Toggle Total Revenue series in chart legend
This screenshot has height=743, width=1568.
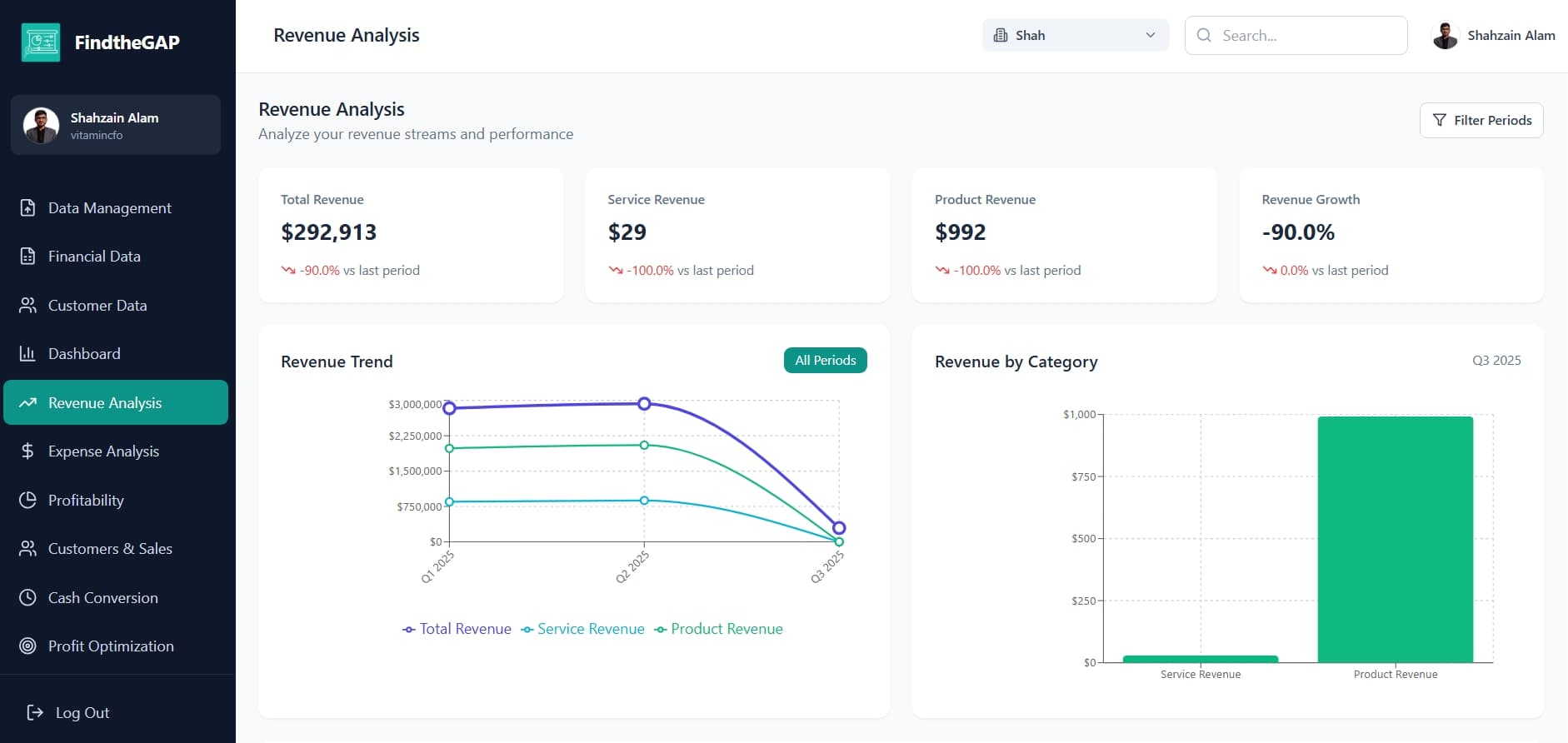pyautogui.click(x=457, y=629)
